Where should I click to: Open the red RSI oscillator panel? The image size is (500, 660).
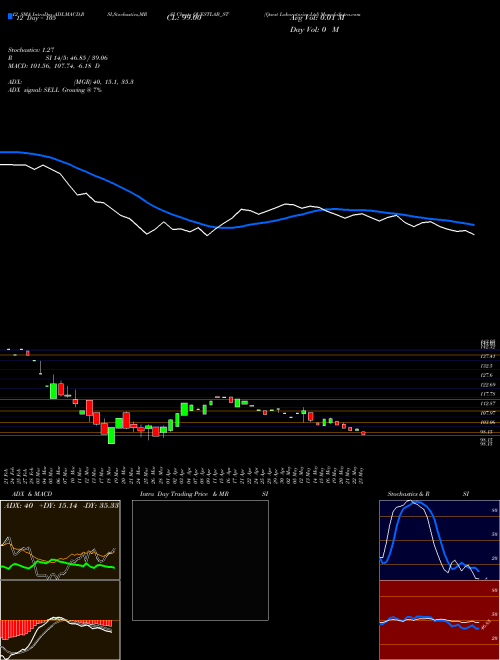(x=439, y=620)
